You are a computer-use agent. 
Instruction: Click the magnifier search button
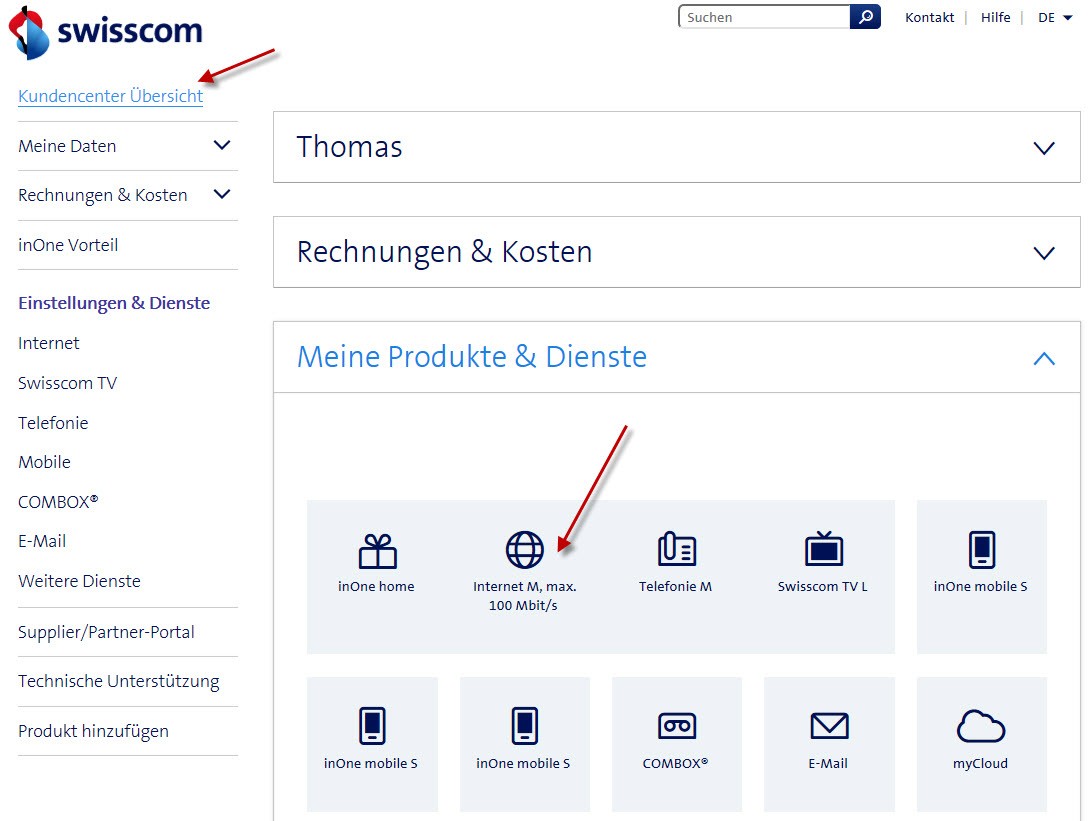pos(865,17)
